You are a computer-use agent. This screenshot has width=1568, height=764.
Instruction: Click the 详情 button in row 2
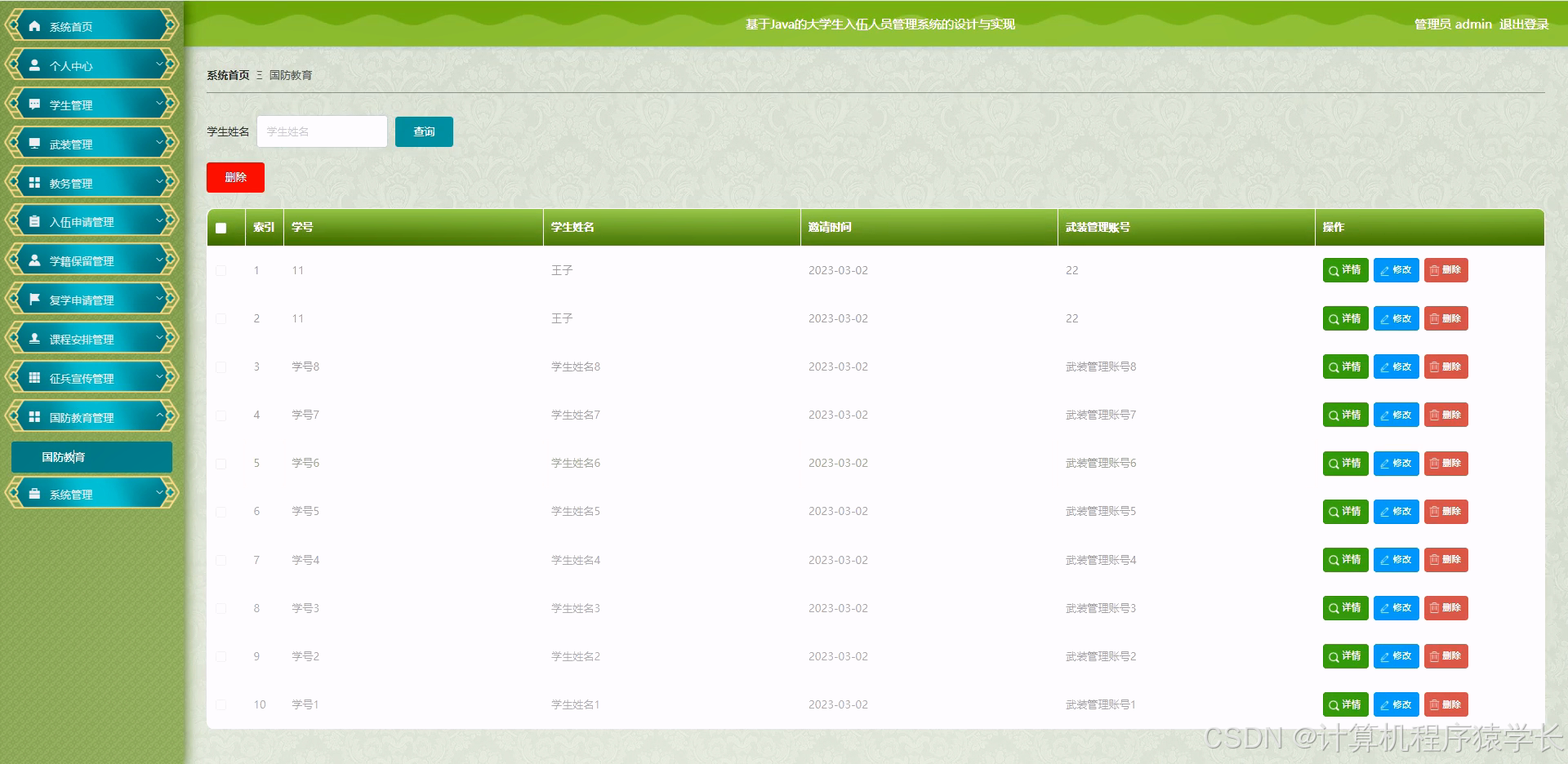click(1345, 318)
